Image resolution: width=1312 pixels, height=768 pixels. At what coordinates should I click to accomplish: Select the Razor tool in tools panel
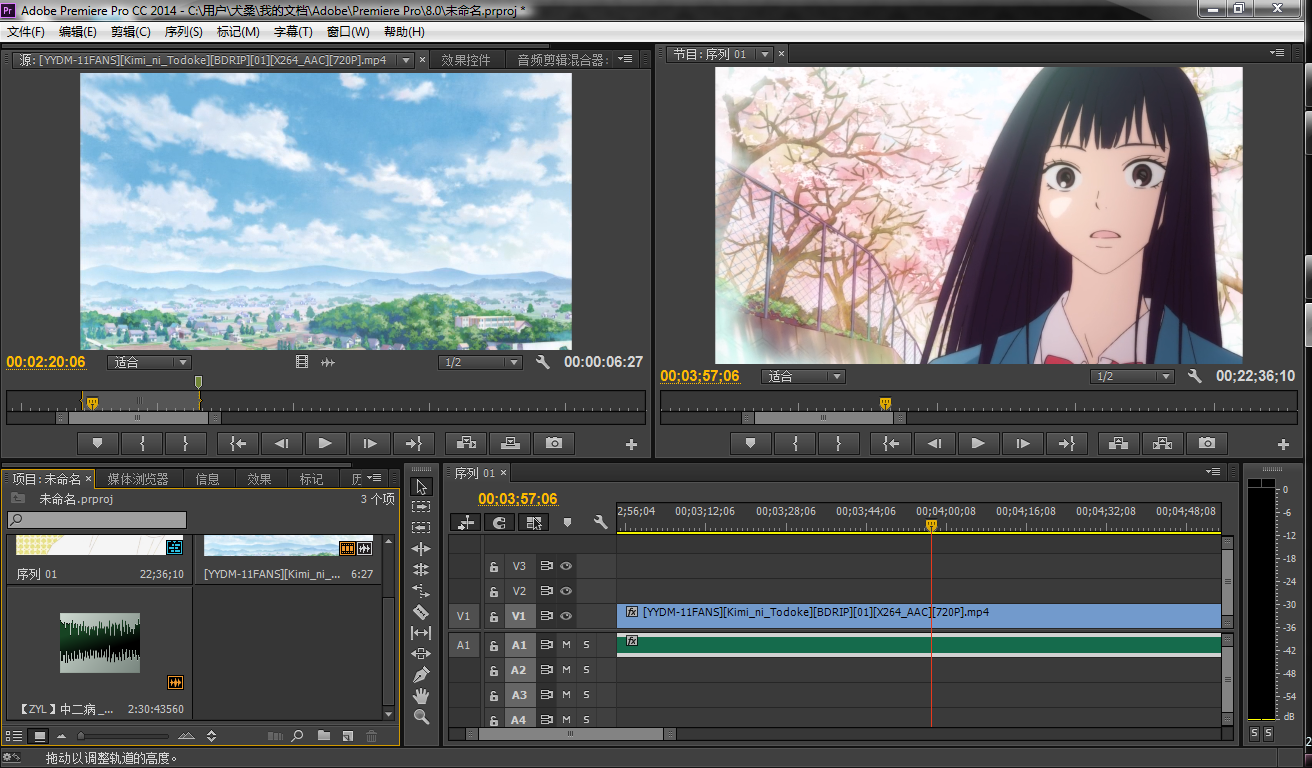[x=421, y=612]
